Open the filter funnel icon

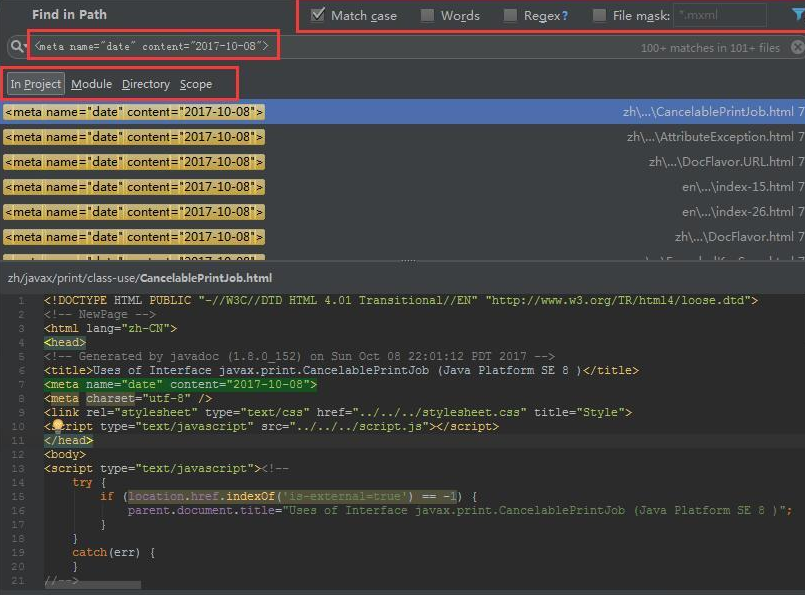798,15
